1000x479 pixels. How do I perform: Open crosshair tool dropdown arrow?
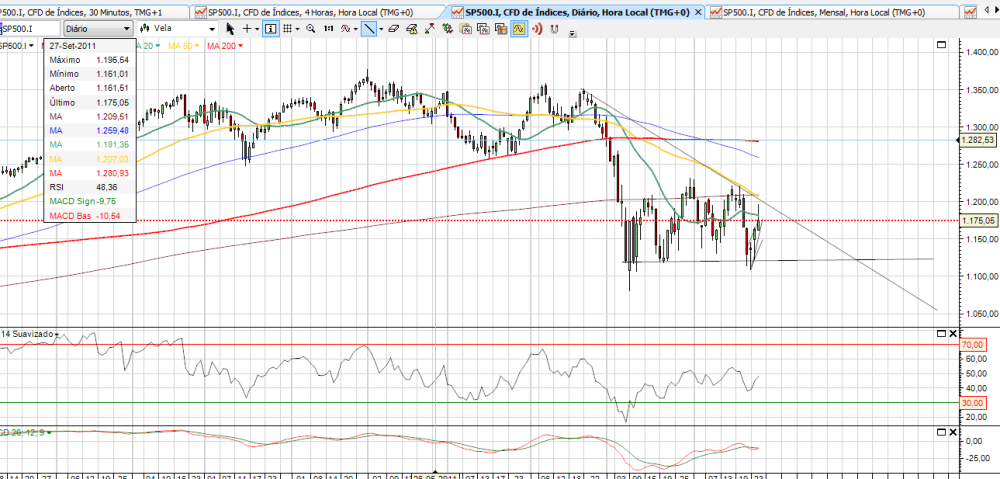click(x=257, y=29)
